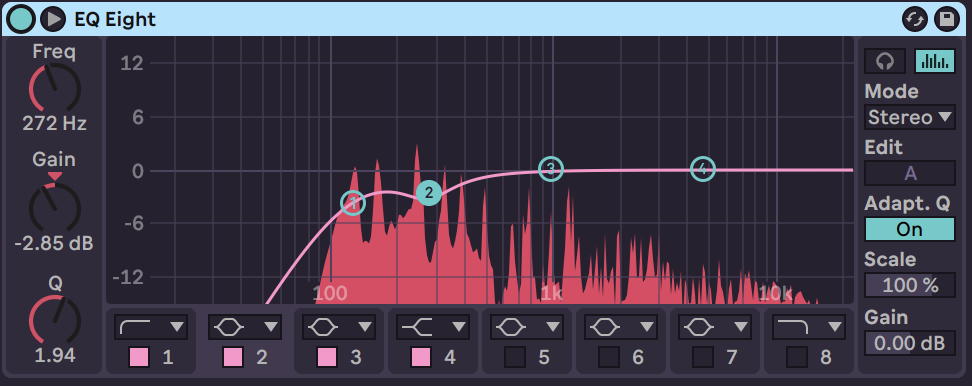The height and width of the screenshot is (386, 972).
Task: Click the output Gain 0.00 dB field
Action: (x=909, y=342)
